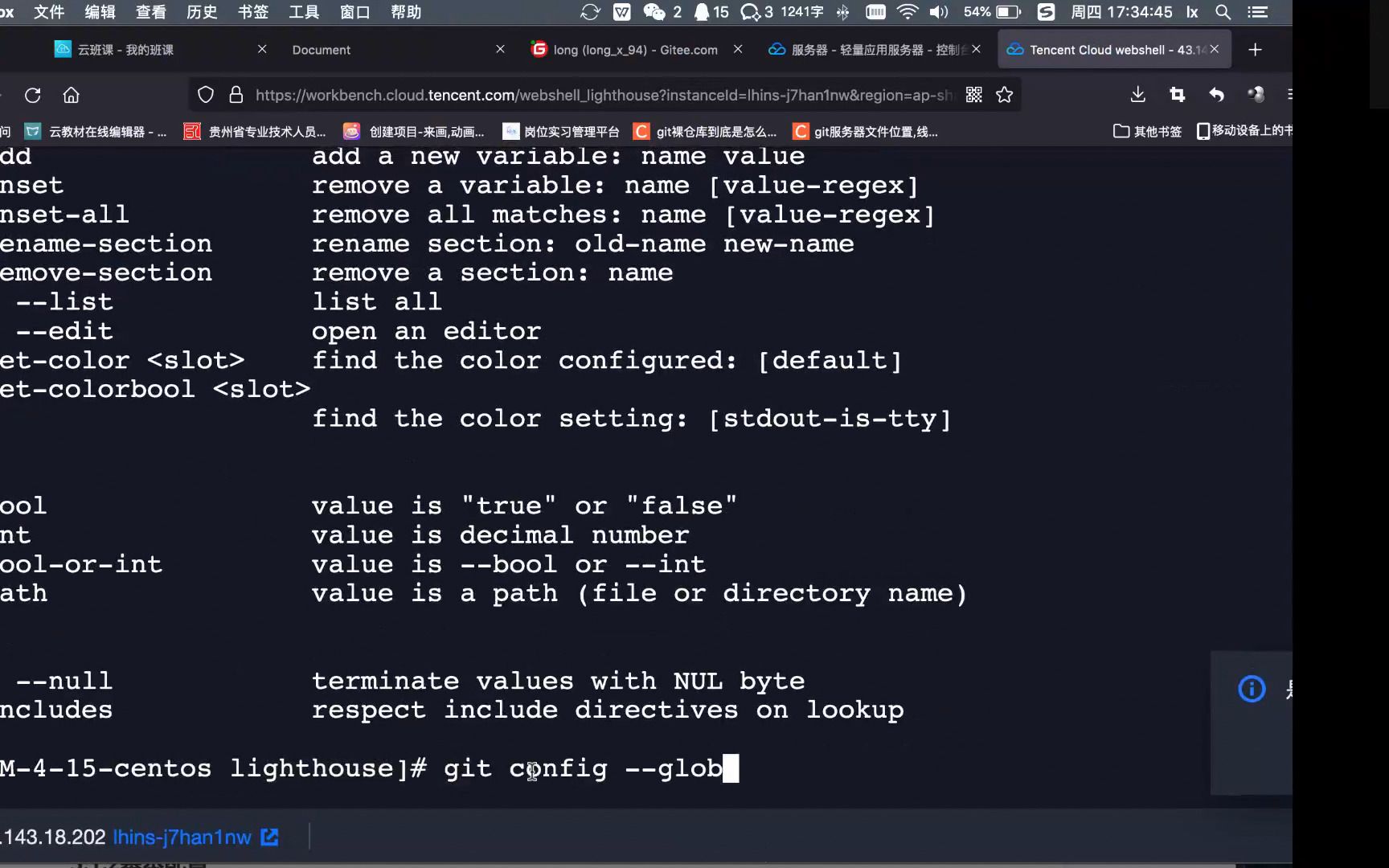Close the 云班课 tab
1389x868 pixels.
click(x=262, y=49)
